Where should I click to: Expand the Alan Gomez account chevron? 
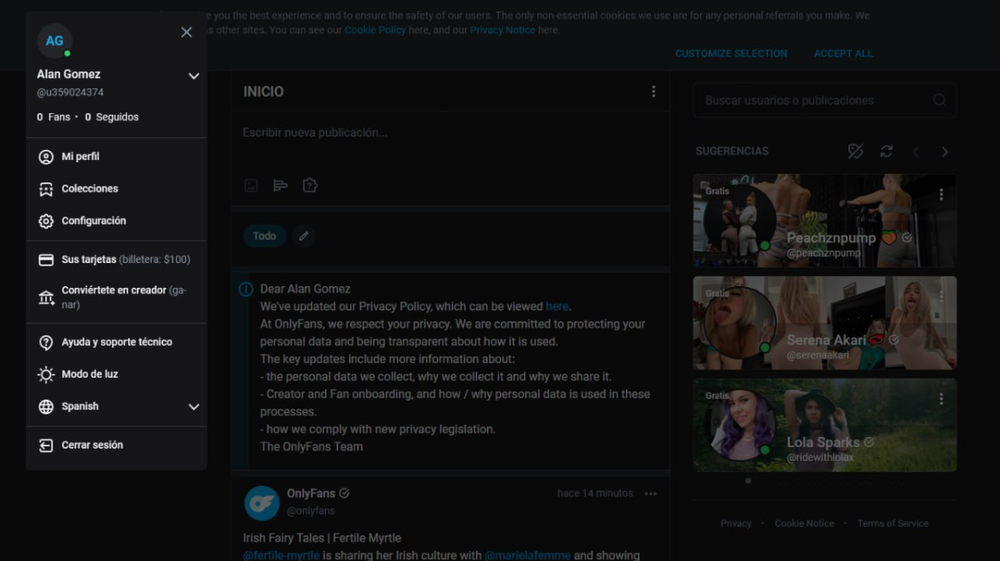[x=193, y=76]
